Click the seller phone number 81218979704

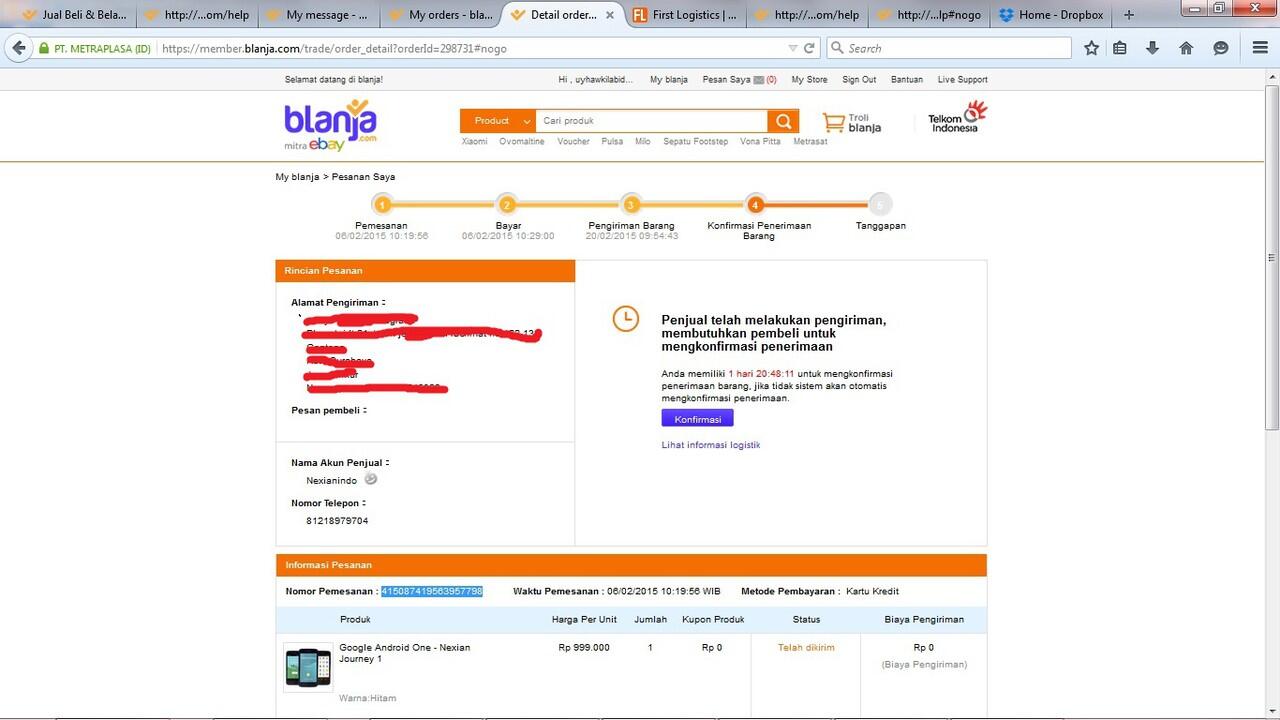337,521
